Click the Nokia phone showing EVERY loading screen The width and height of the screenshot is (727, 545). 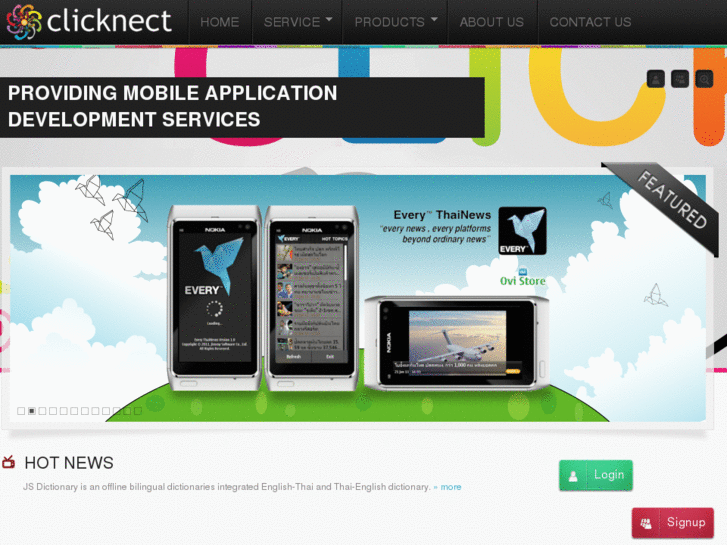[214, 297]
